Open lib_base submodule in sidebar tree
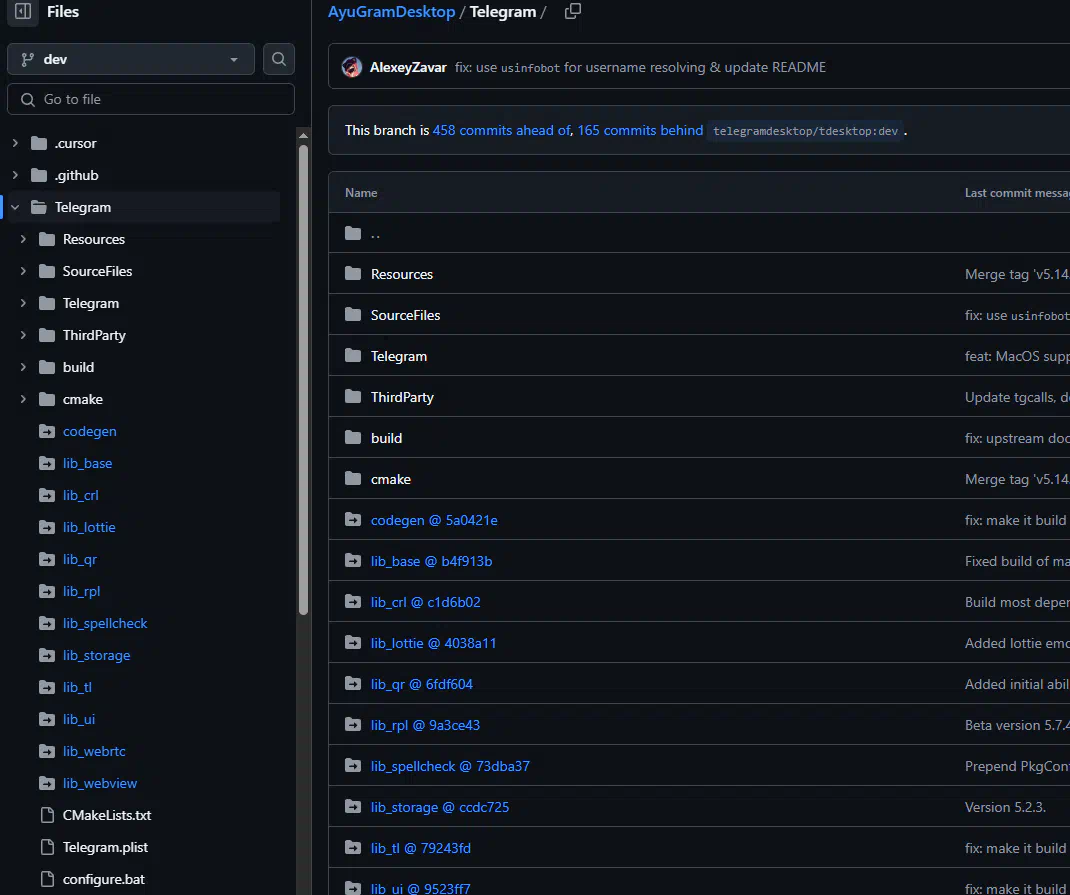 pos(87,463)
